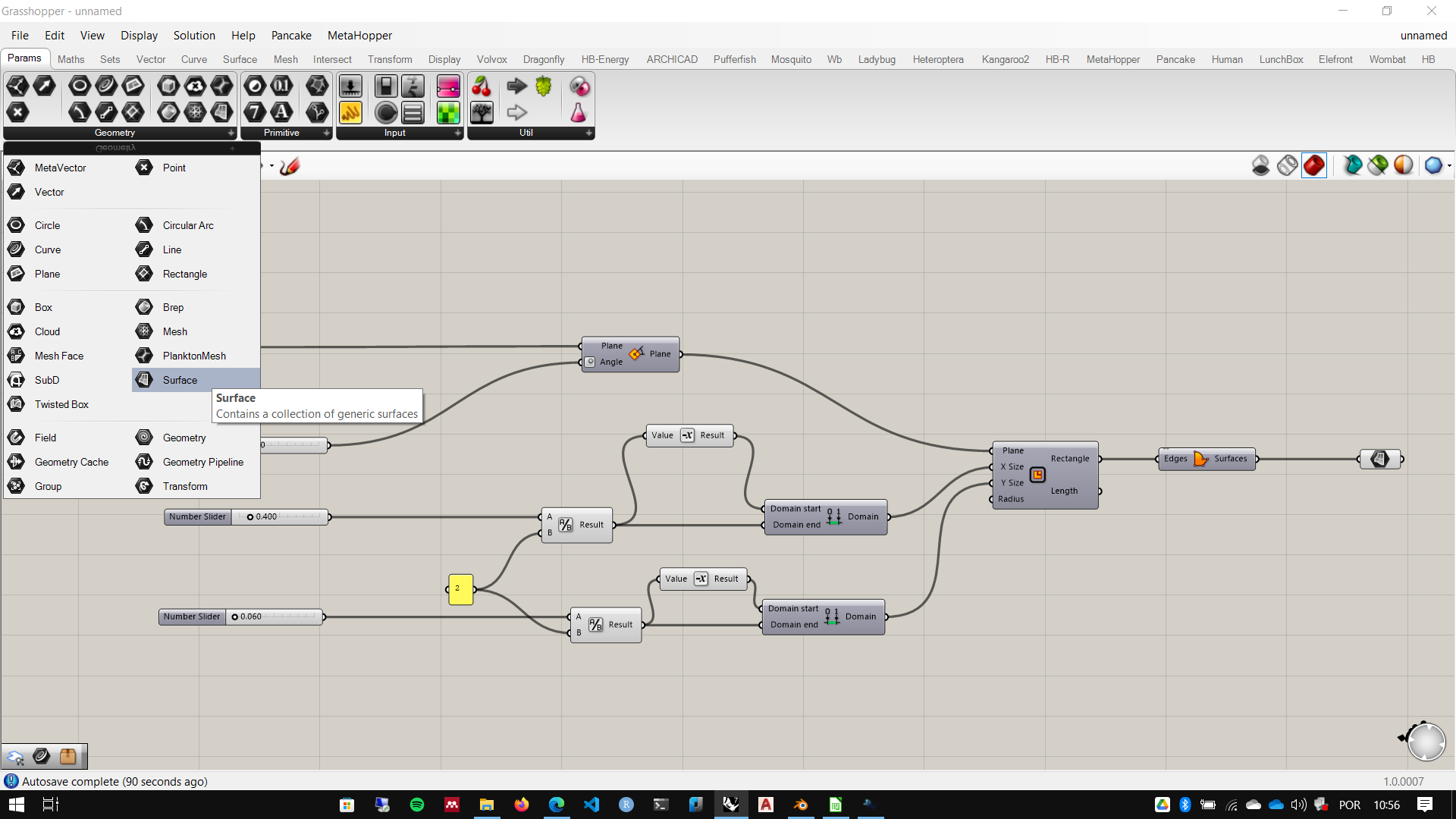The height and width of the screenshot is (819, 1456).
Task: Open dropdown arrow beside sketch pen
Action: (x=271, y=166)
